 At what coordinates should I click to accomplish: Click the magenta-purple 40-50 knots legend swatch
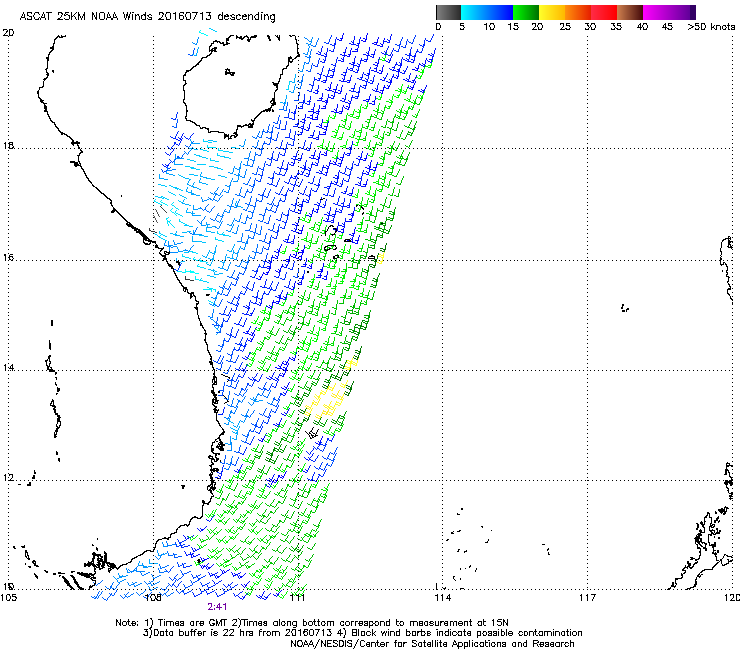click(669, 12)
